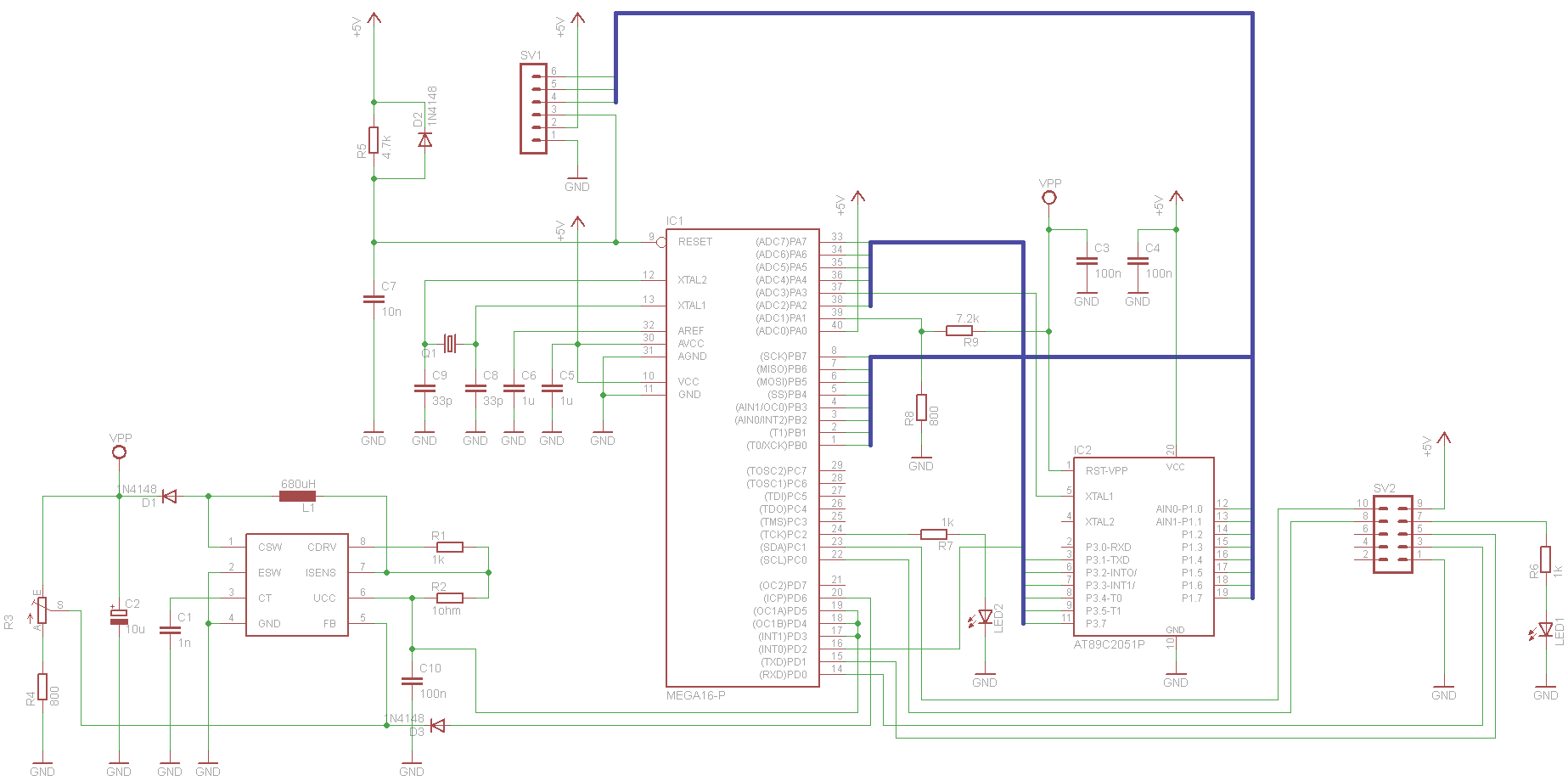Image resolution: width=1568 pixels, height=781 pixels.
Task: Pick the R3 potentiometer symbol
Action: [x=42, y=610]
